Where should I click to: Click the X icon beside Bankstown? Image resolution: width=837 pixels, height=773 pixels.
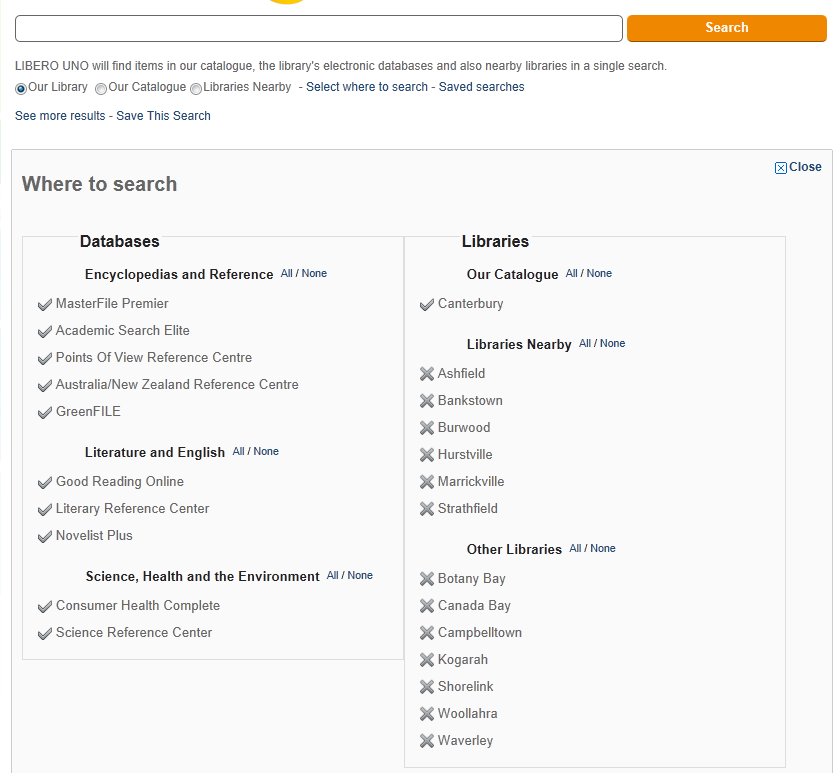click(x=427, y=401)
